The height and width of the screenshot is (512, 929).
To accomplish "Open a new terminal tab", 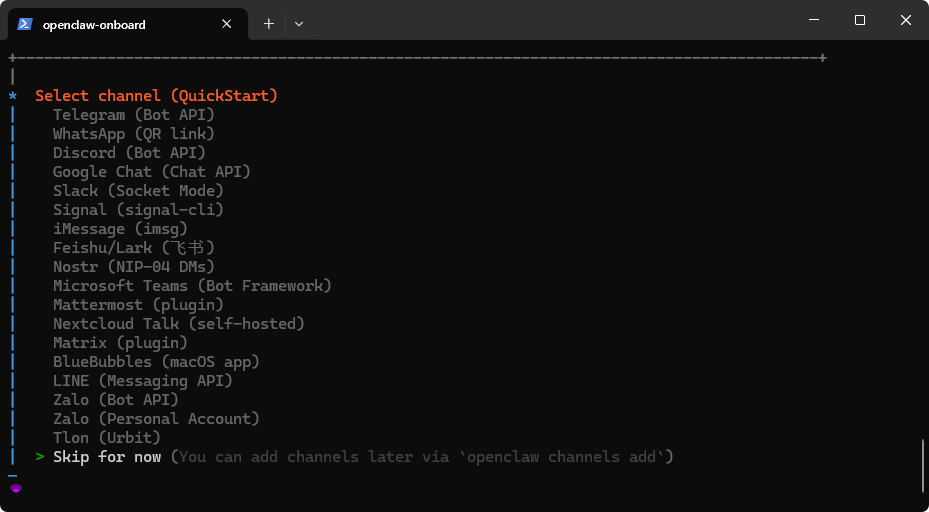I will pos(268,24).
